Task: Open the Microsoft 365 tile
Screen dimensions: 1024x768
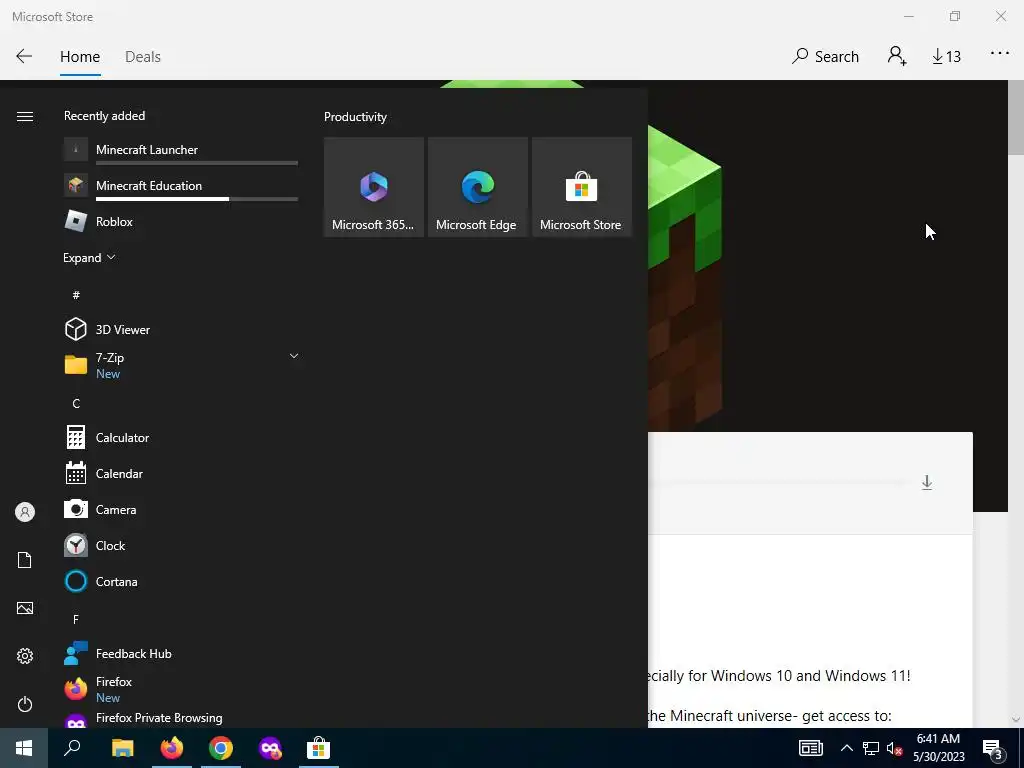Action: tap(374, 187)
